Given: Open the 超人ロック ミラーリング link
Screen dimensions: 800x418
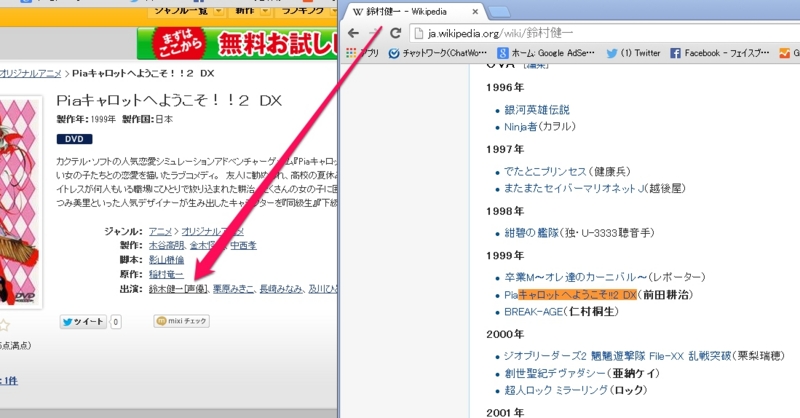Looking at the screenshot, I should pyautogui.click(x=556, y=390).
